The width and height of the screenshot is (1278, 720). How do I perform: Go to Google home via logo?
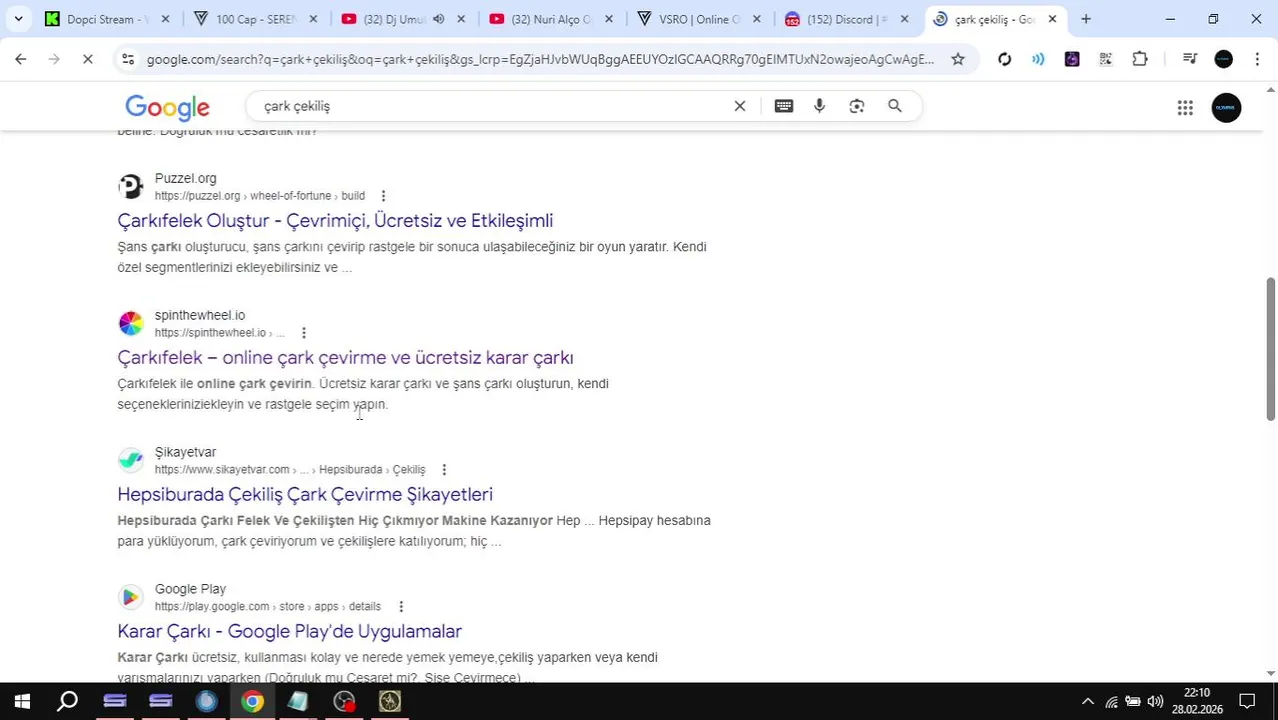[167, 107]
